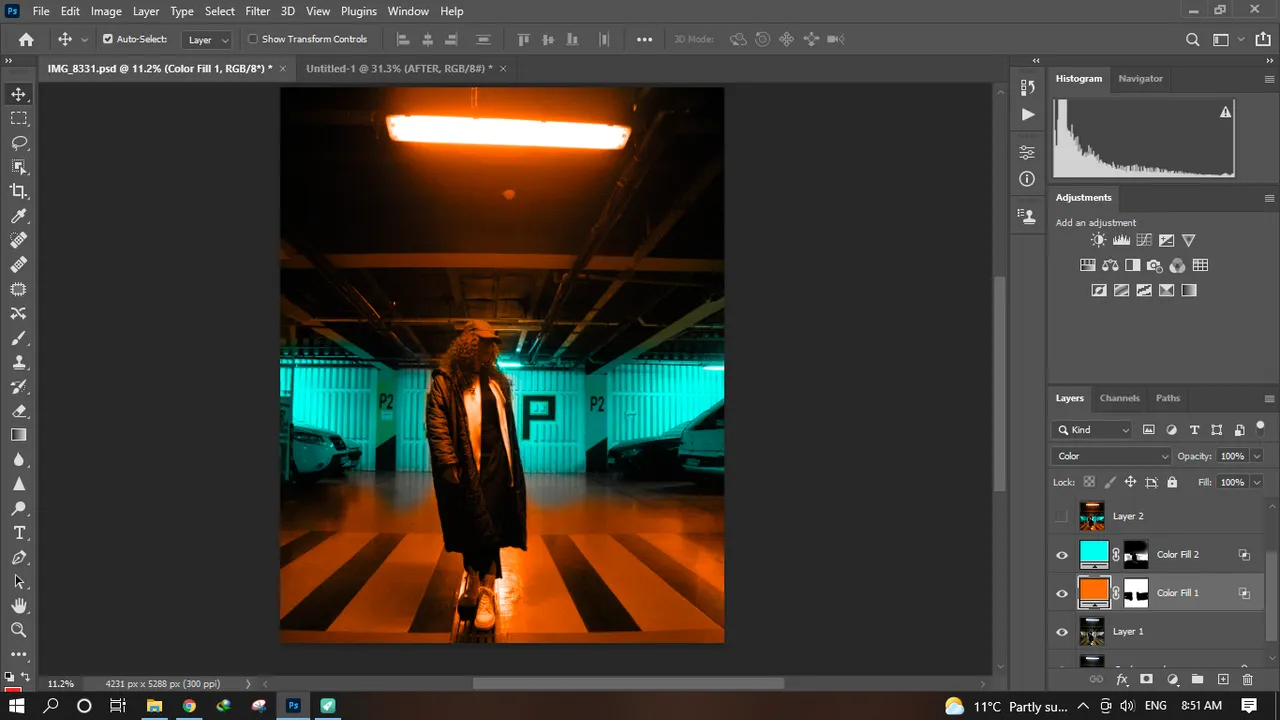Add a Photo Filter adjustment
This screenshot has height=720, width=1280.
pyautogui.click(x=1155, y=265)
